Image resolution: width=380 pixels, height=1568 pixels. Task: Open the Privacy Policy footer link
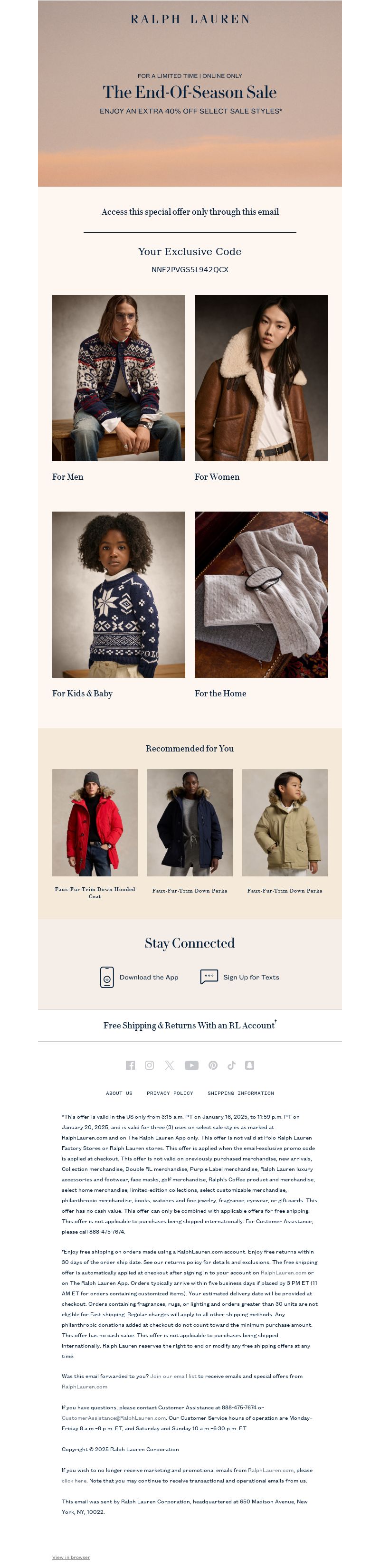(170, 1093)
